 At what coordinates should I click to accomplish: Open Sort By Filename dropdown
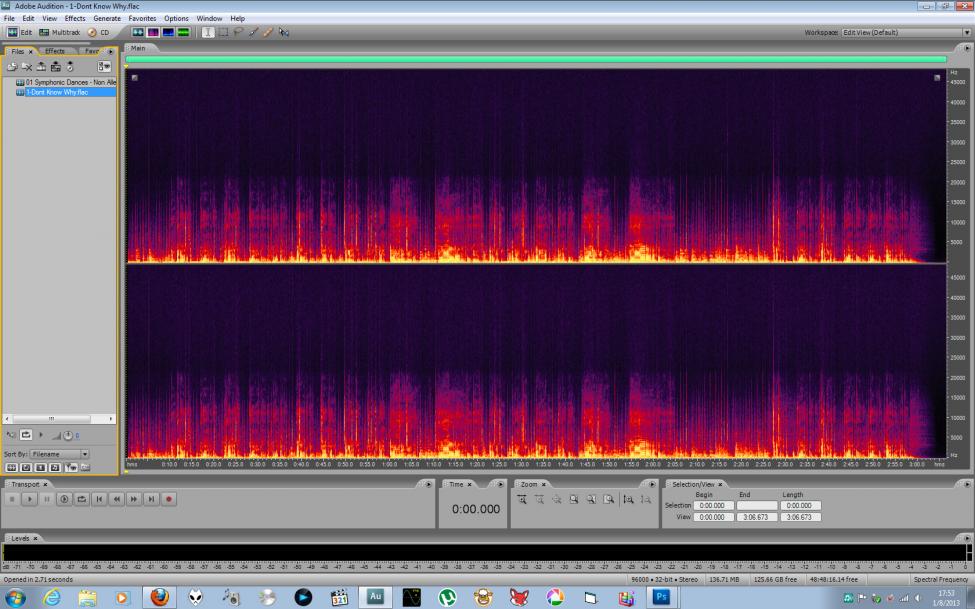60,454
